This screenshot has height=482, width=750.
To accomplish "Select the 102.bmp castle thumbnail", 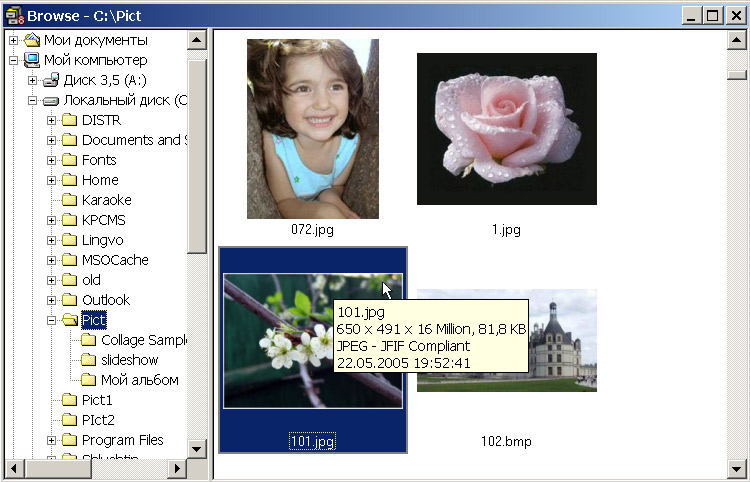I will tap(506, 340).
